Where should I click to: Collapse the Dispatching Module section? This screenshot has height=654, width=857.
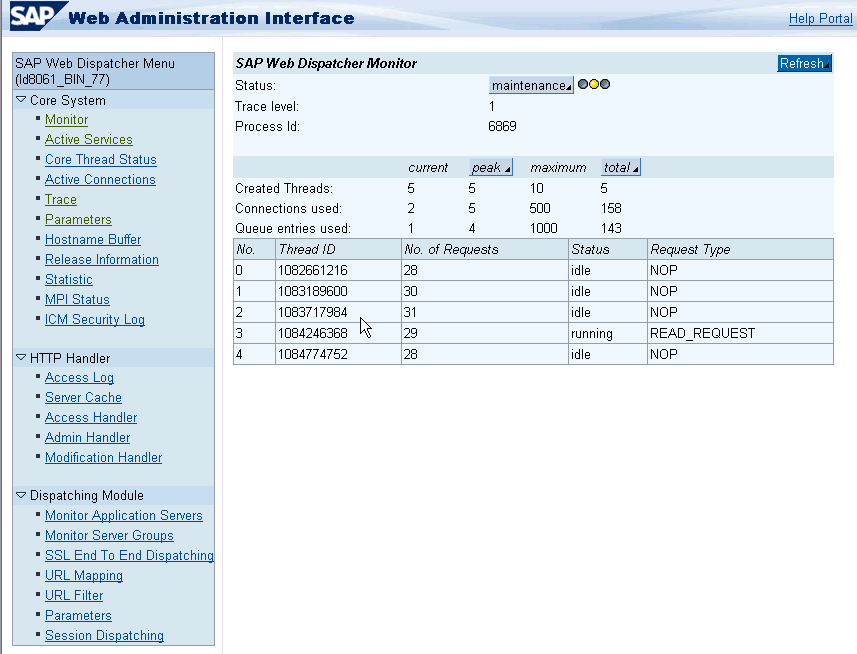(x=21, y=496)
